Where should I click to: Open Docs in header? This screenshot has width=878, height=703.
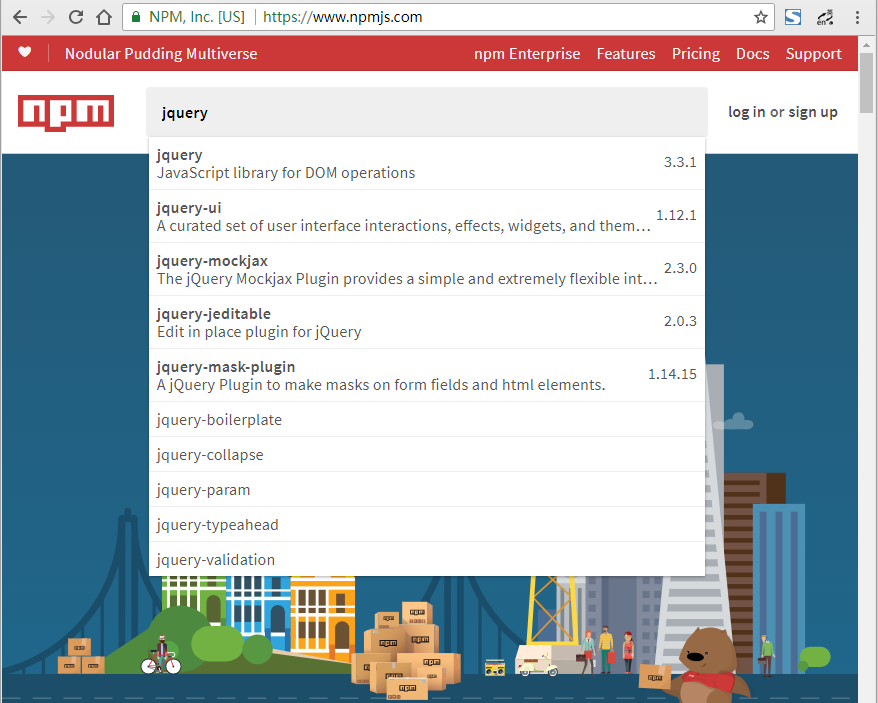753,54
